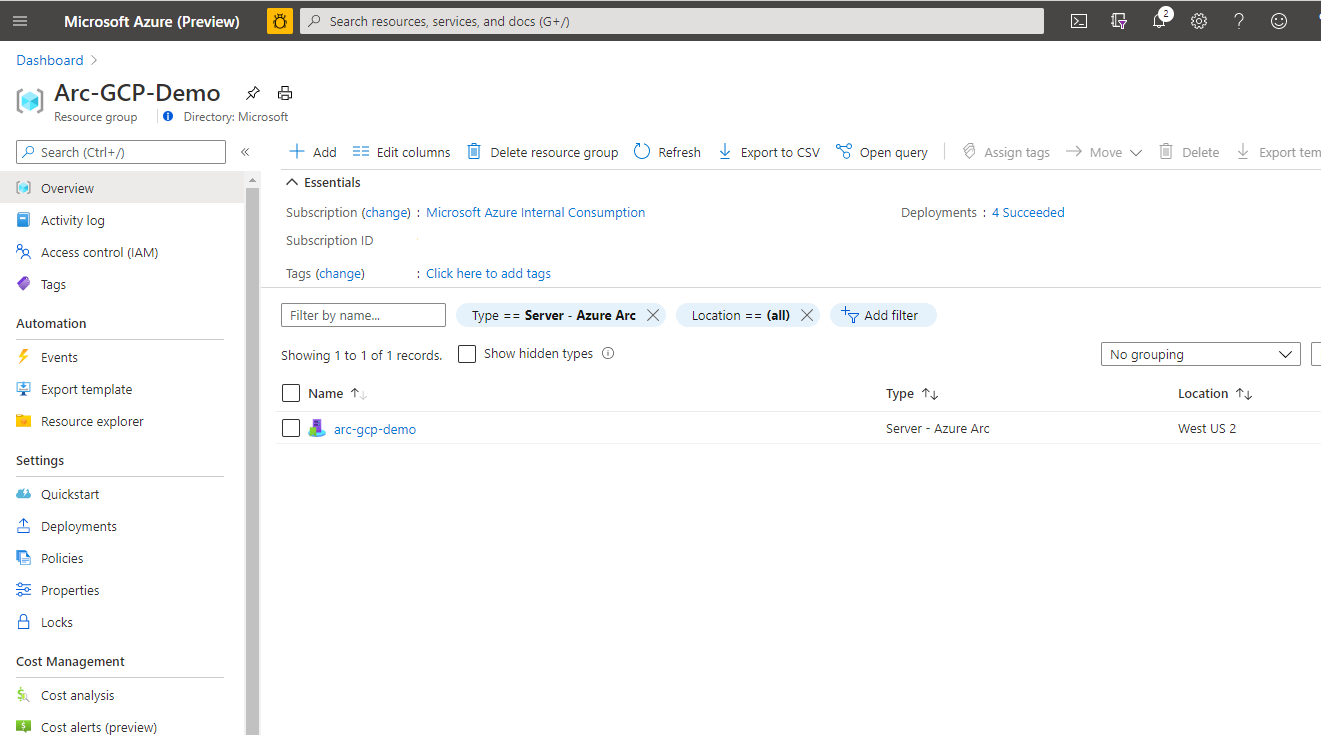
Task: Click the Add filter button
Action: [883, 315]
